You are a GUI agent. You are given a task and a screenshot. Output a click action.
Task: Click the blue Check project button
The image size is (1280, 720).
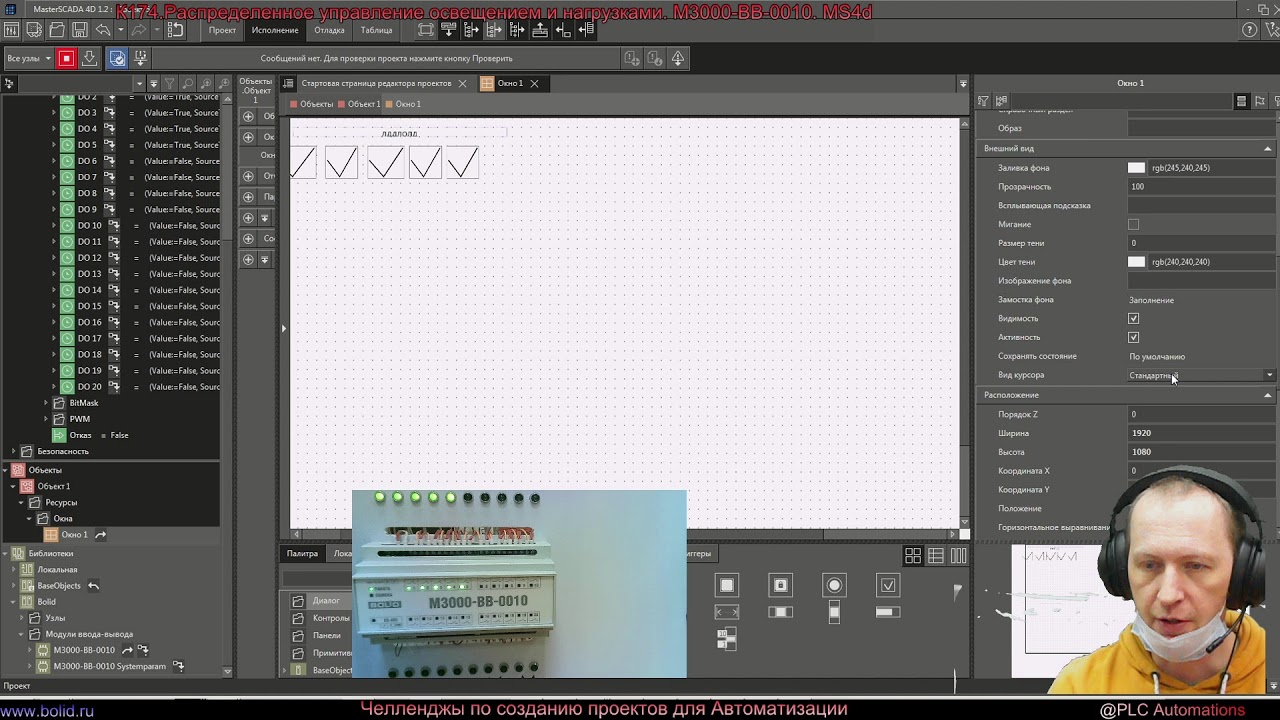(x=117, y=58)
